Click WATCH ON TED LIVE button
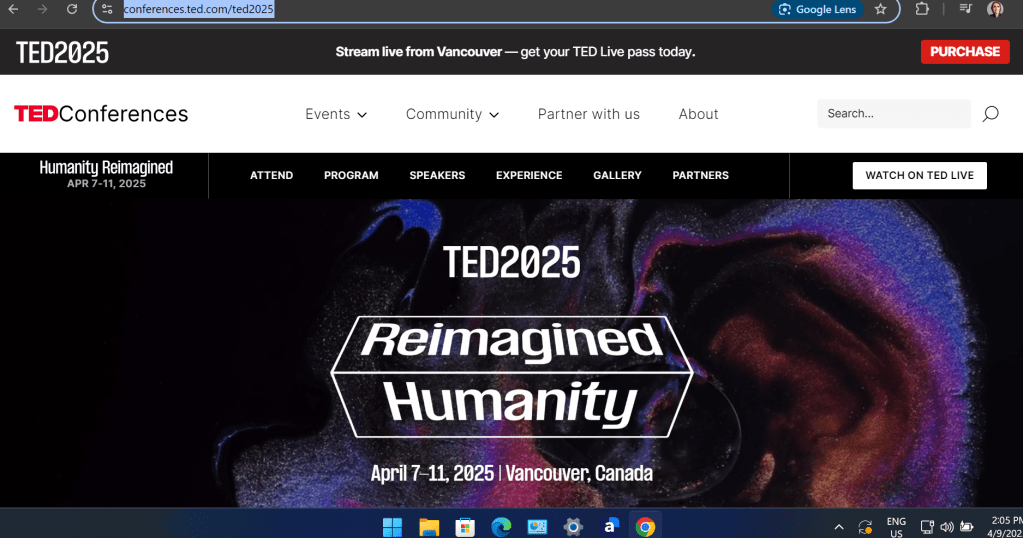 (x=919, y=175)
